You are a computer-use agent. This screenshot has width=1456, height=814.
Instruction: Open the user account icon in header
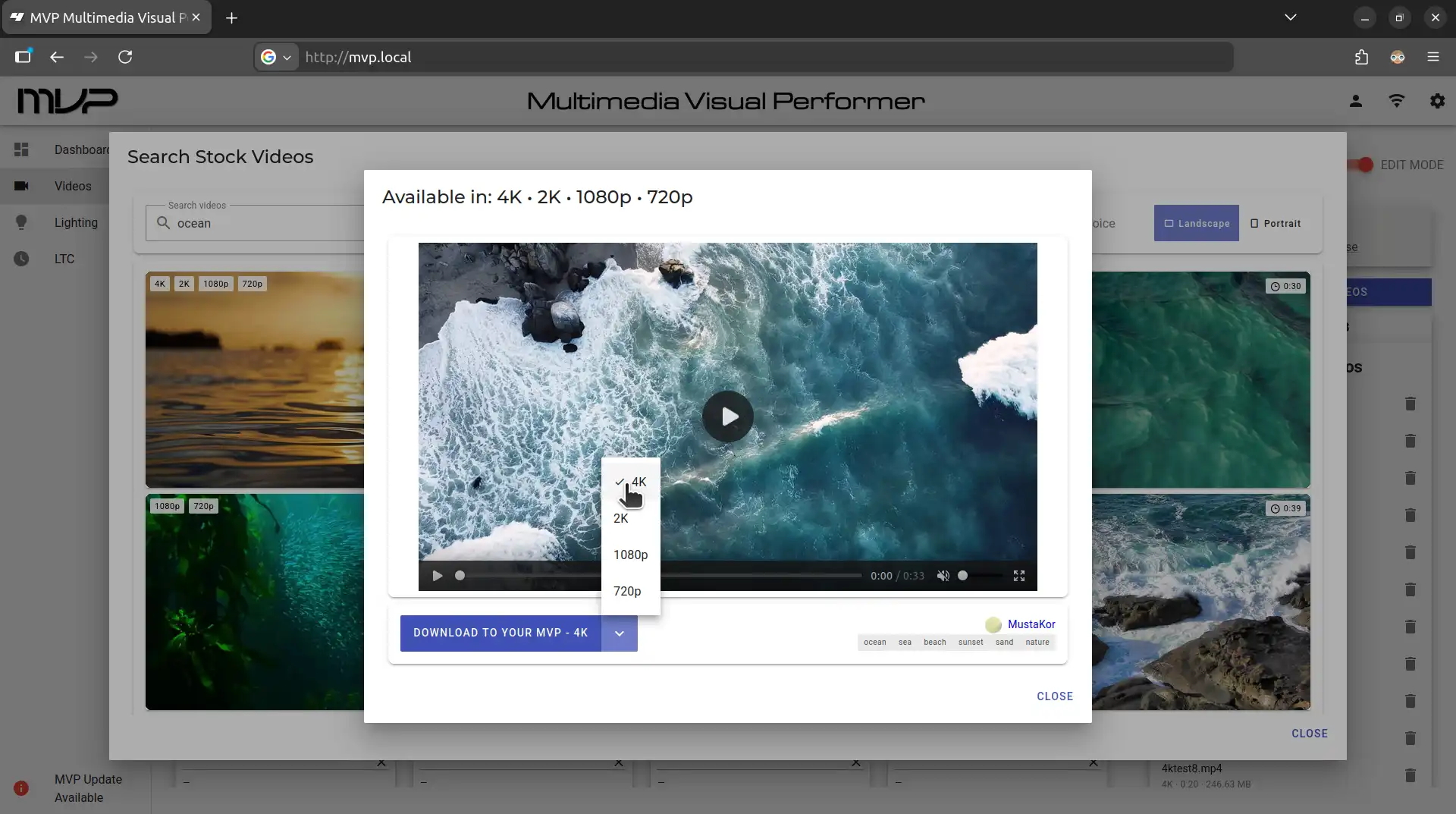tap(1356, 101)
